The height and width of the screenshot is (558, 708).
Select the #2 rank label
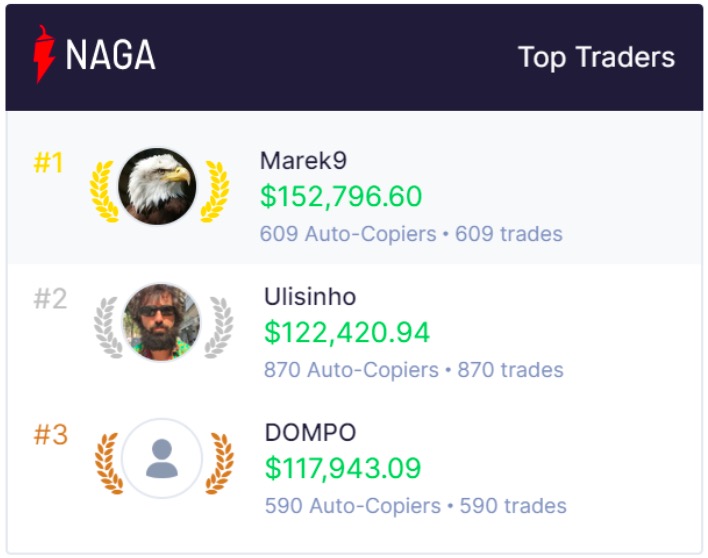pyautogui.click(x=51, y=298)
